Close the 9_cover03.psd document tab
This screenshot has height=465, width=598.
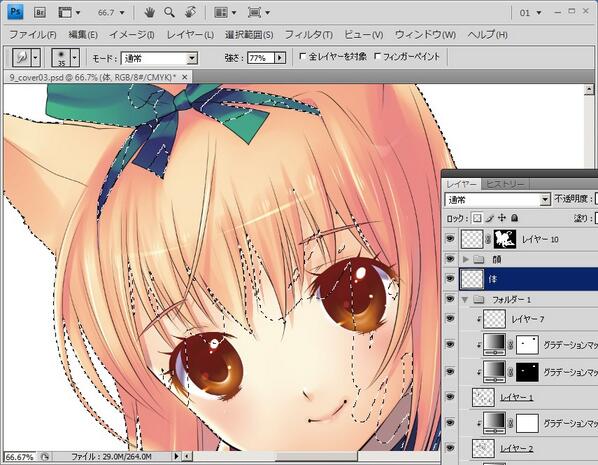(185, 77)
